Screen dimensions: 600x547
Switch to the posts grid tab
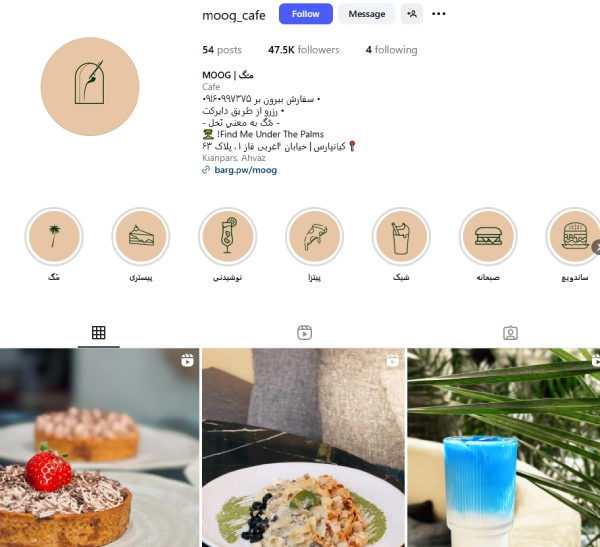tap(98, 333)
